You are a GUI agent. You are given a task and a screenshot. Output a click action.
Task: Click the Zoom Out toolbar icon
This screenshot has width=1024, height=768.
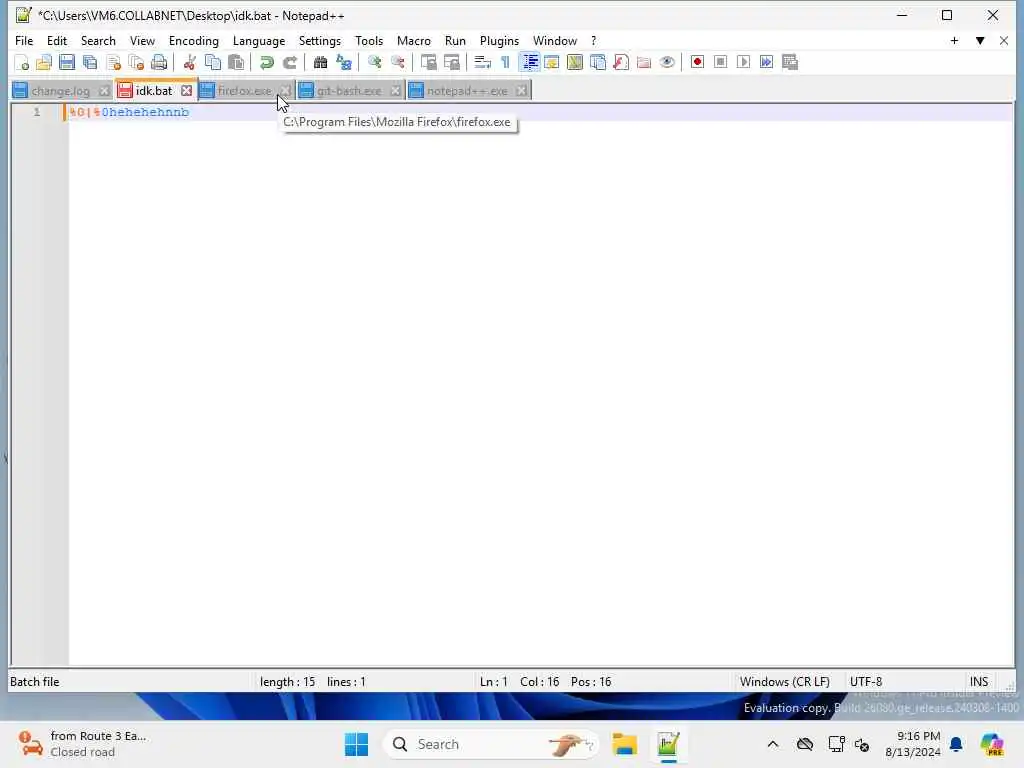click(x=398, y=62)
